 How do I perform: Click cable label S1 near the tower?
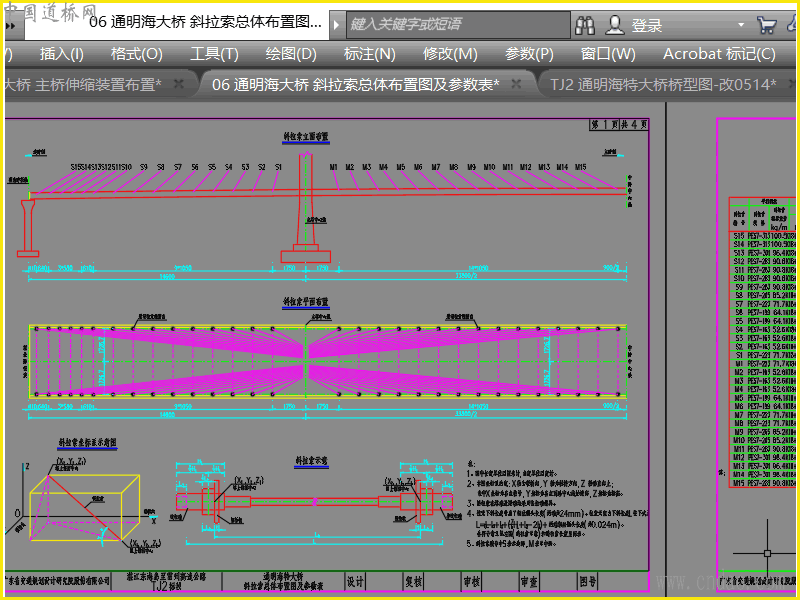click(278, 167)
